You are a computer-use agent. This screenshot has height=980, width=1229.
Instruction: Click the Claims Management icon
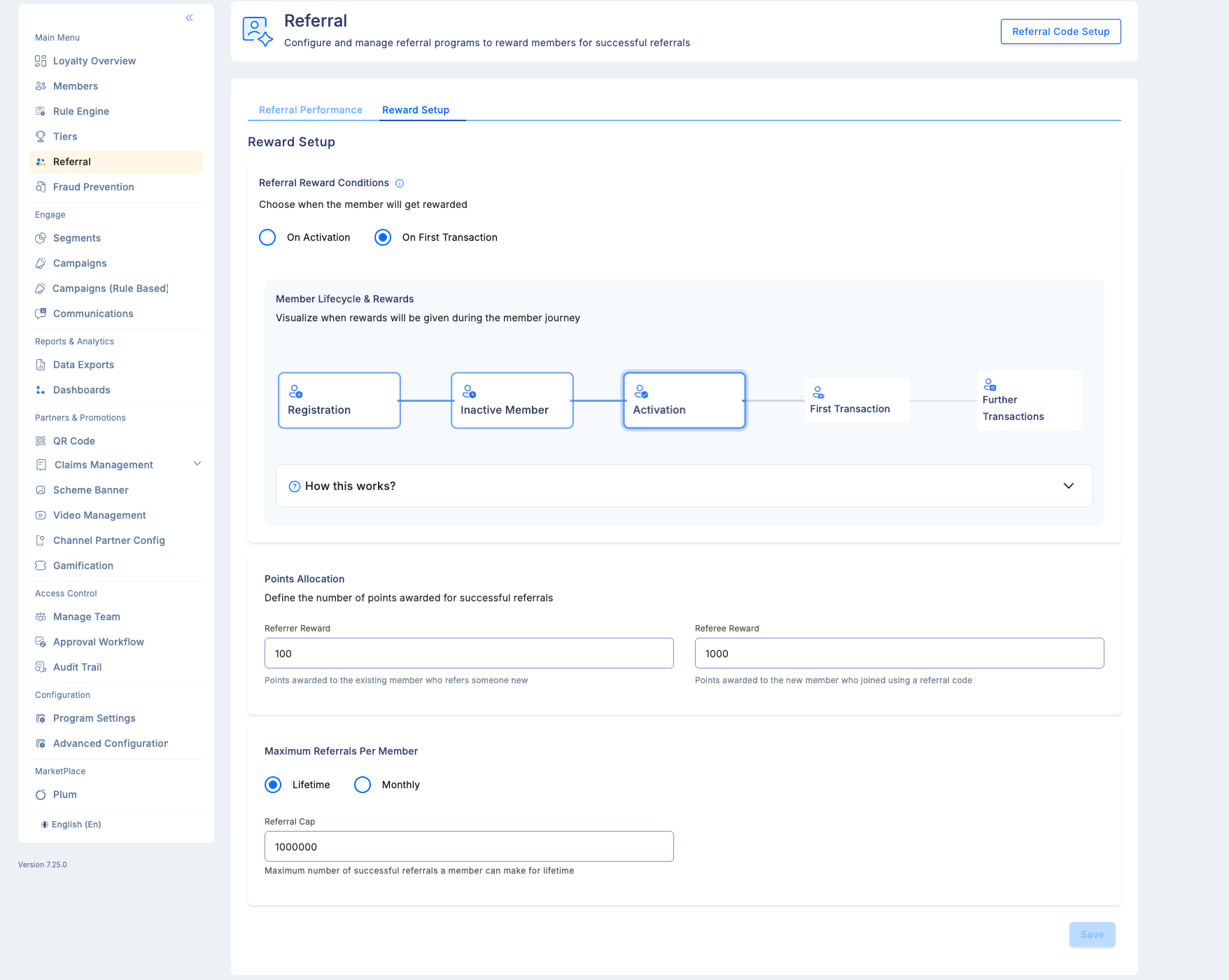(x=41, y=465)
